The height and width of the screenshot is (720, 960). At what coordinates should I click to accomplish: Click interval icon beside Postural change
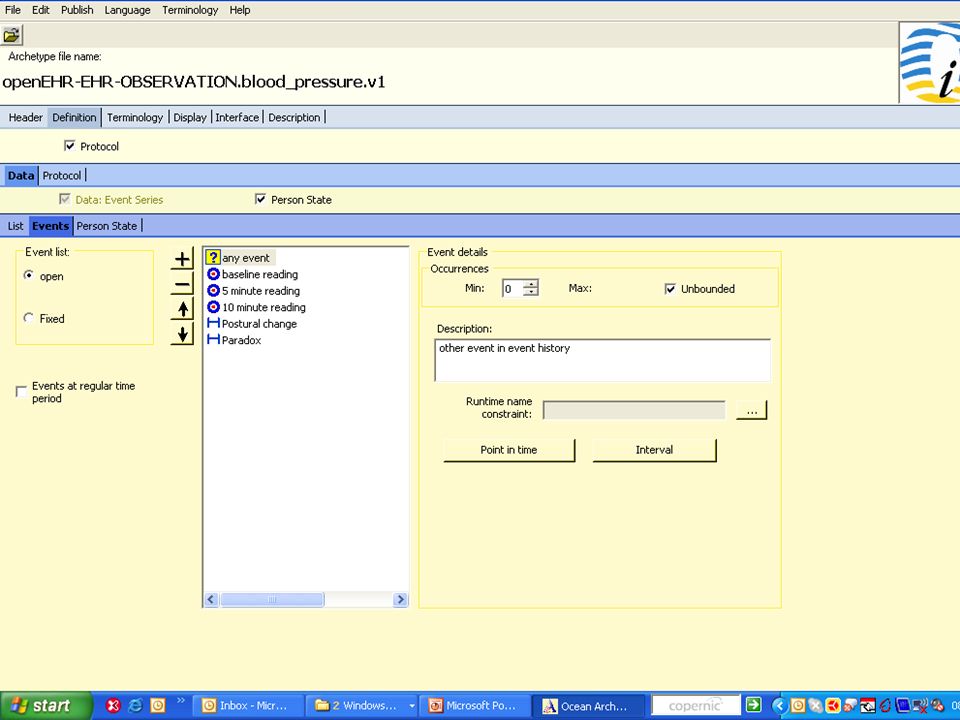pyautogui.click(x=213, y=323)
